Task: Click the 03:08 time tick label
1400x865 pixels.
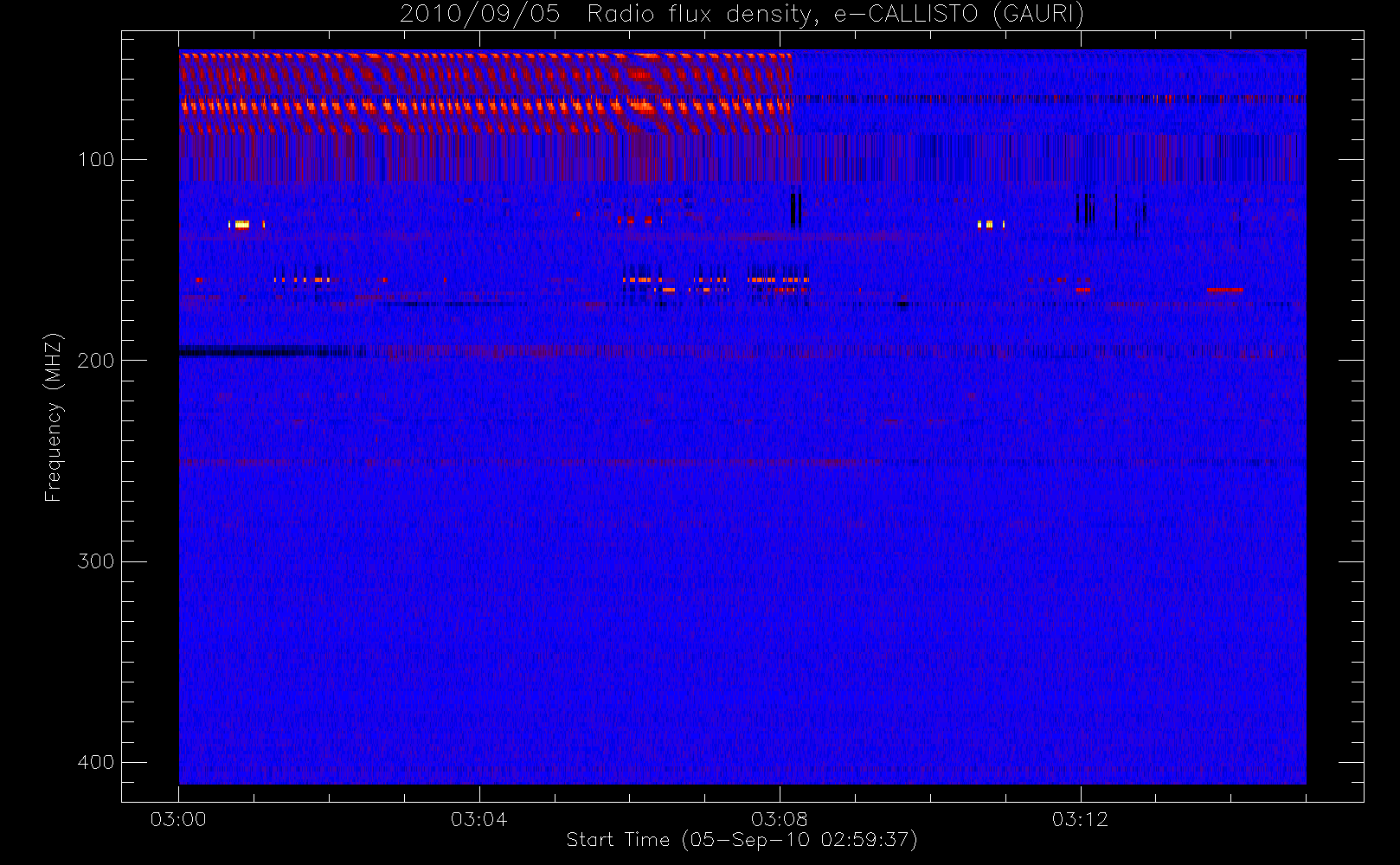Action: coord(780,819)
